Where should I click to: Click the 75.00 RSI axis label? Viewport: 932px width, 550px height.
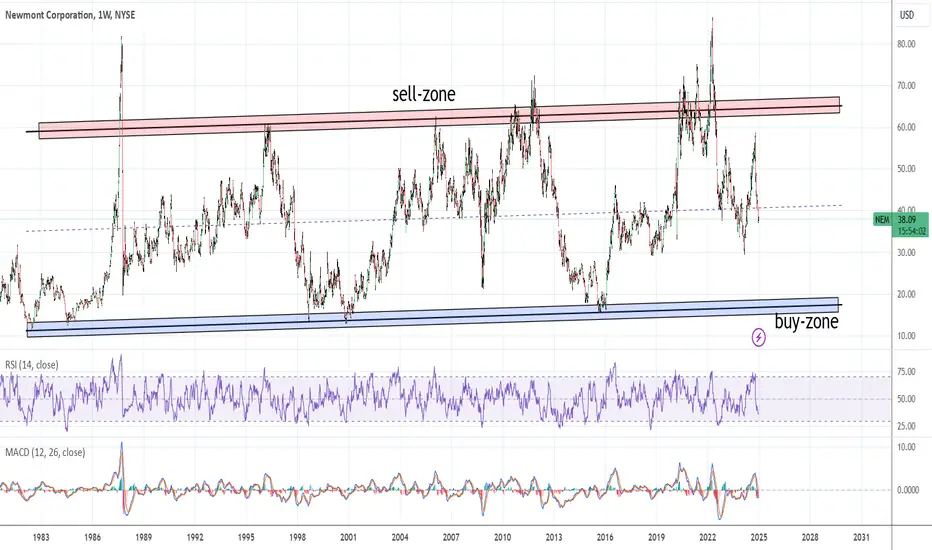[906, 372]
